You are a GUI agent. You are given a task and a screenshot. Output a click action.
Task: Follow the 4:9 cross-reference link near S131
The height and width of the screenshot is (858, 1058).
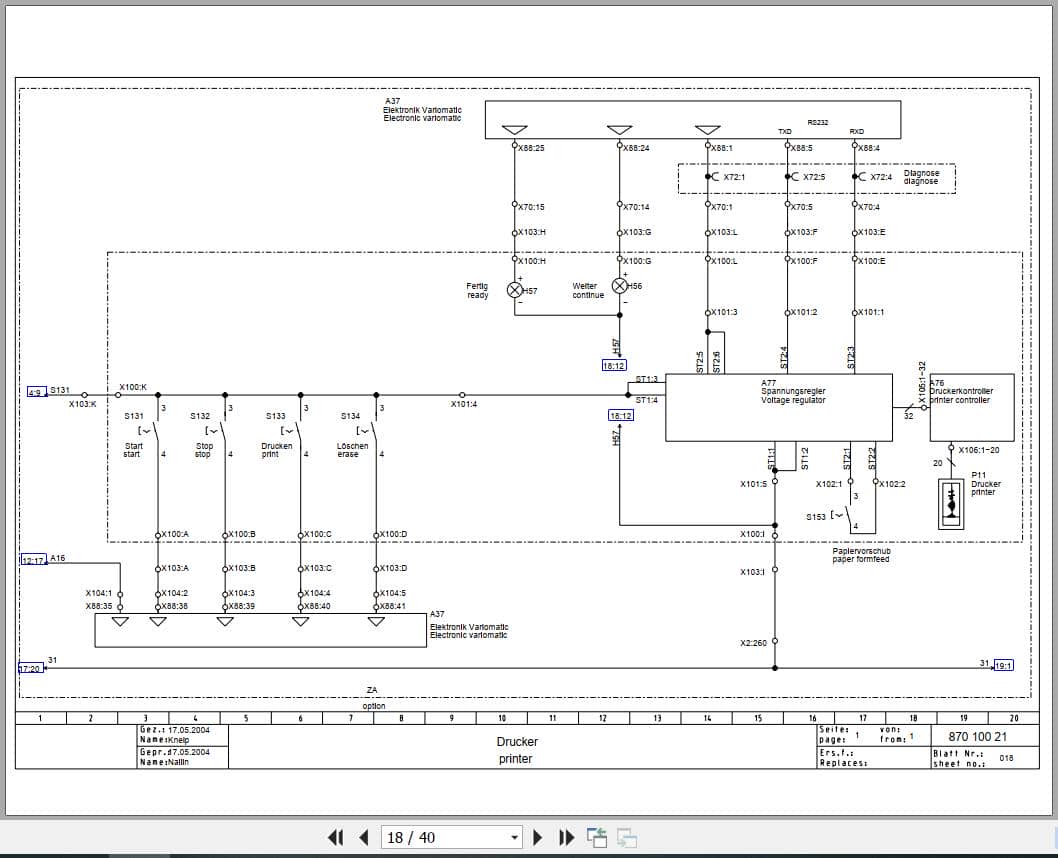[36, 393]
